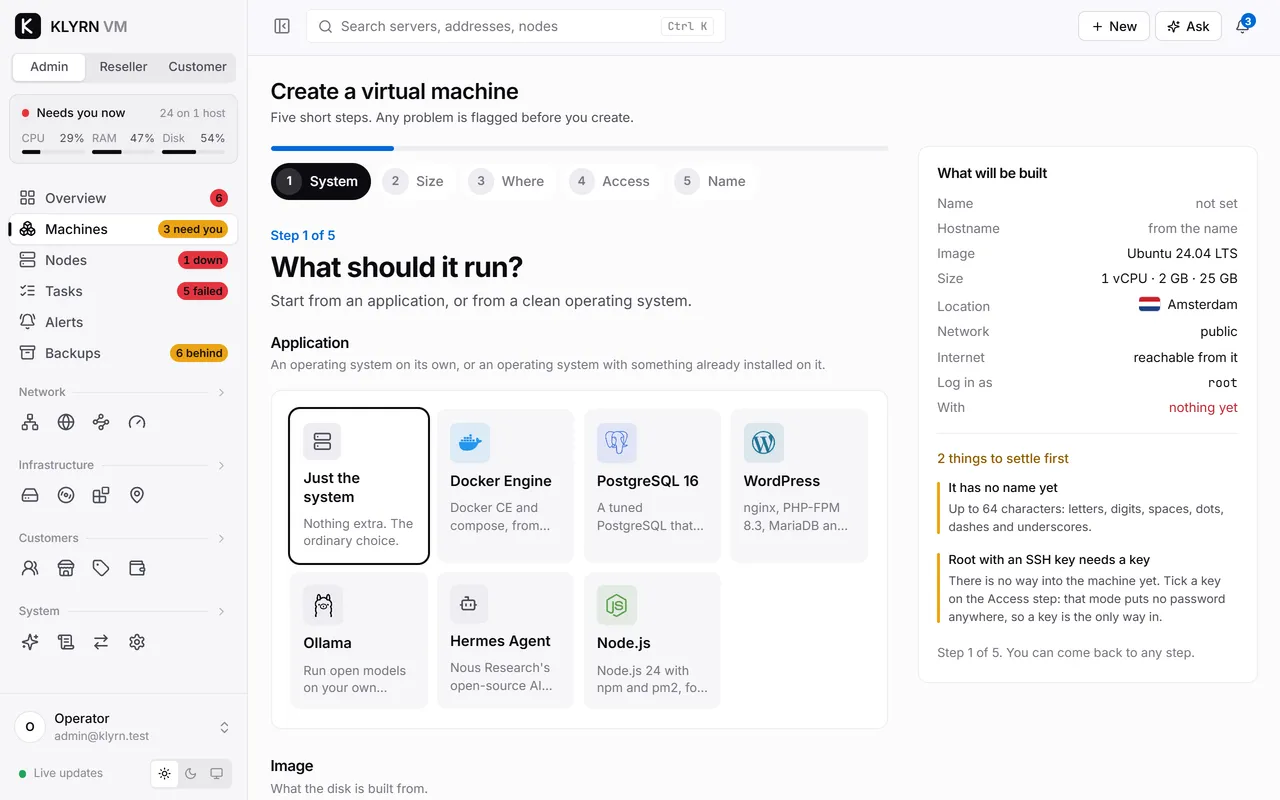Open the settings gear icon under System
1280x800 pixels.
tap(137, 642)
